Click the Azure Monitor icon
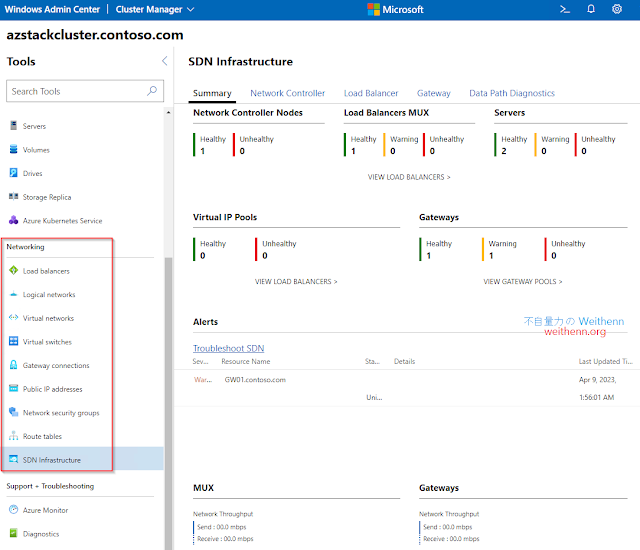The image size is (640, 550). (x=13, y=510)
